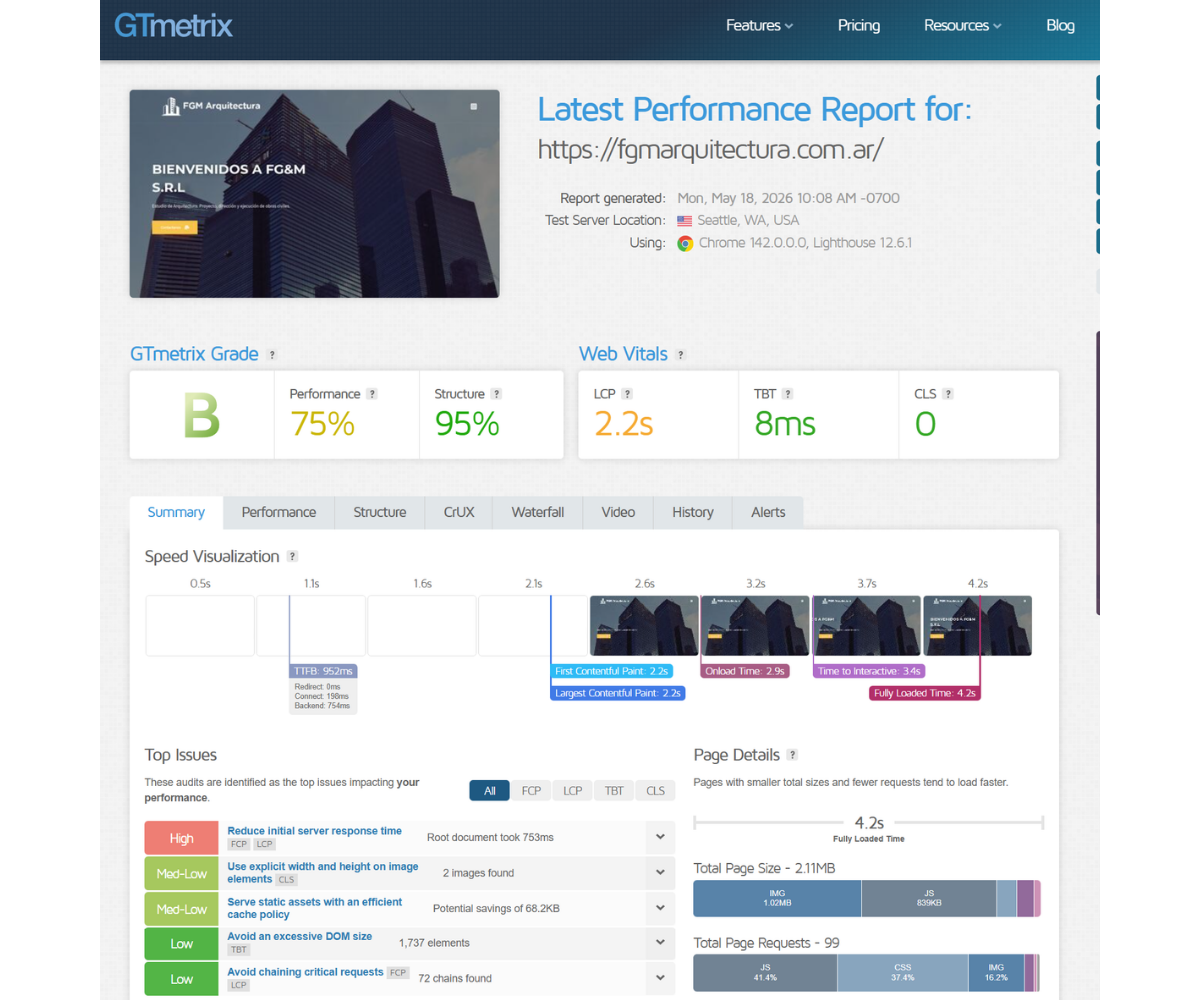1200x1000 pixels.
Task: Click the 1,737 elements text
Action: tap(434, 942)
